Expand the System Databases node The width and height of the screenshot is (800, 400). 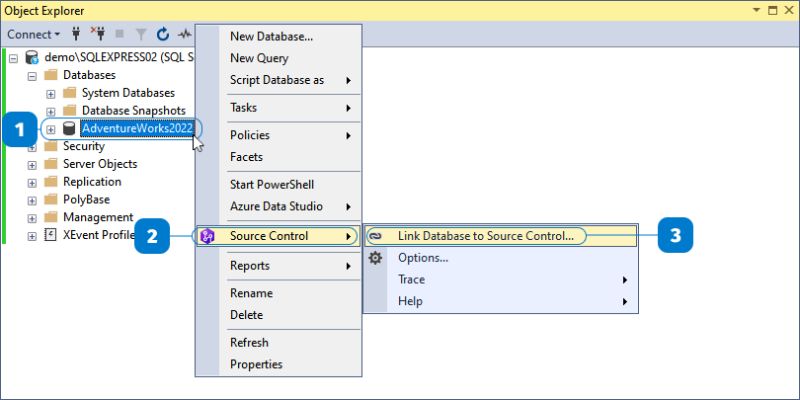(51, 94)
